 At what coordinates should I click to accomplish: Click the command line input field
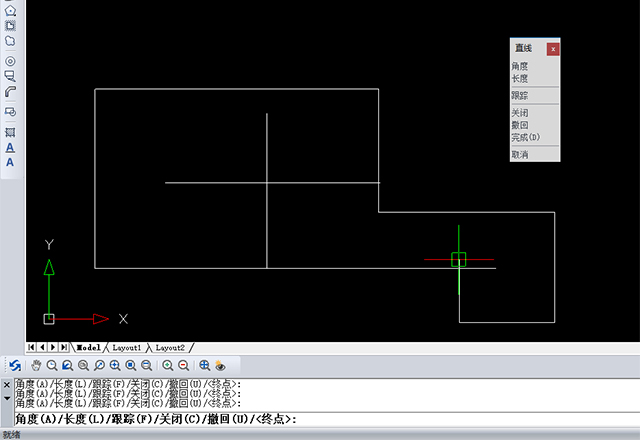(327, 419)
